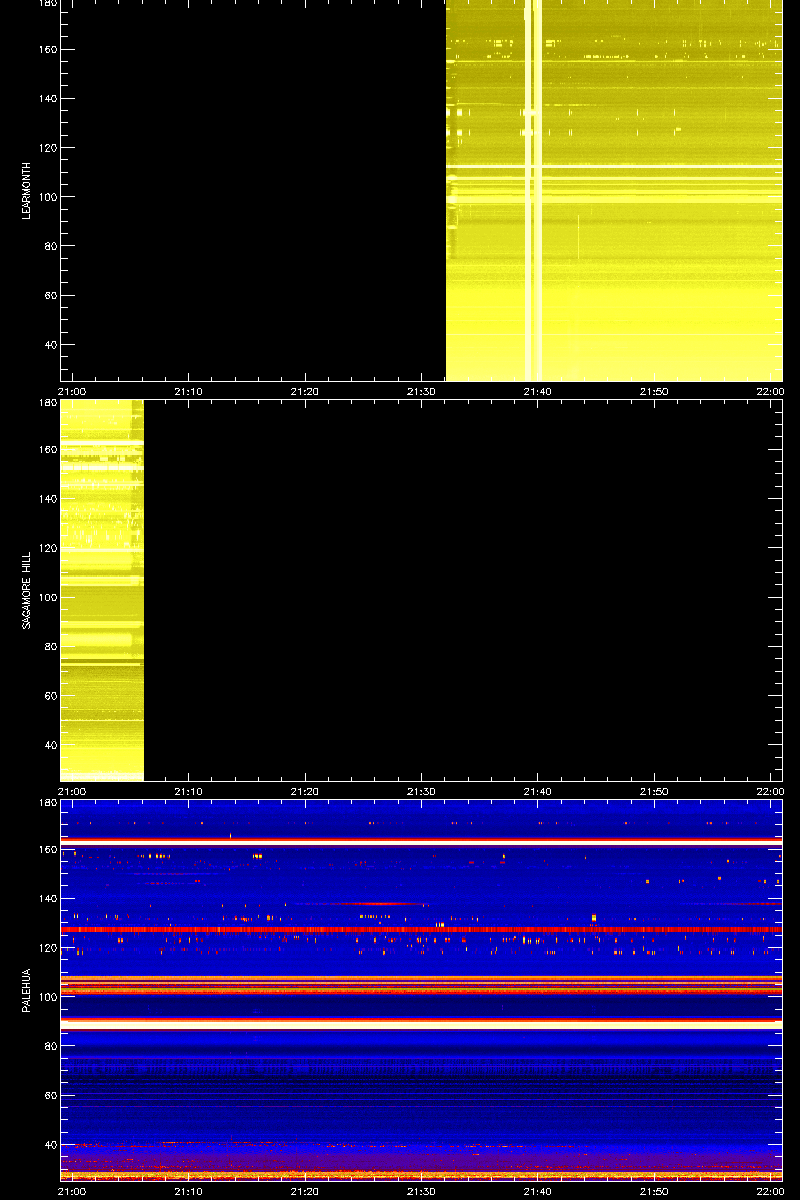This screenshot has height=1200, width=800.
Task: Select the 100 frequency tick on Learmonth axis
Action: pyautogui.click(x=46, y=197)
